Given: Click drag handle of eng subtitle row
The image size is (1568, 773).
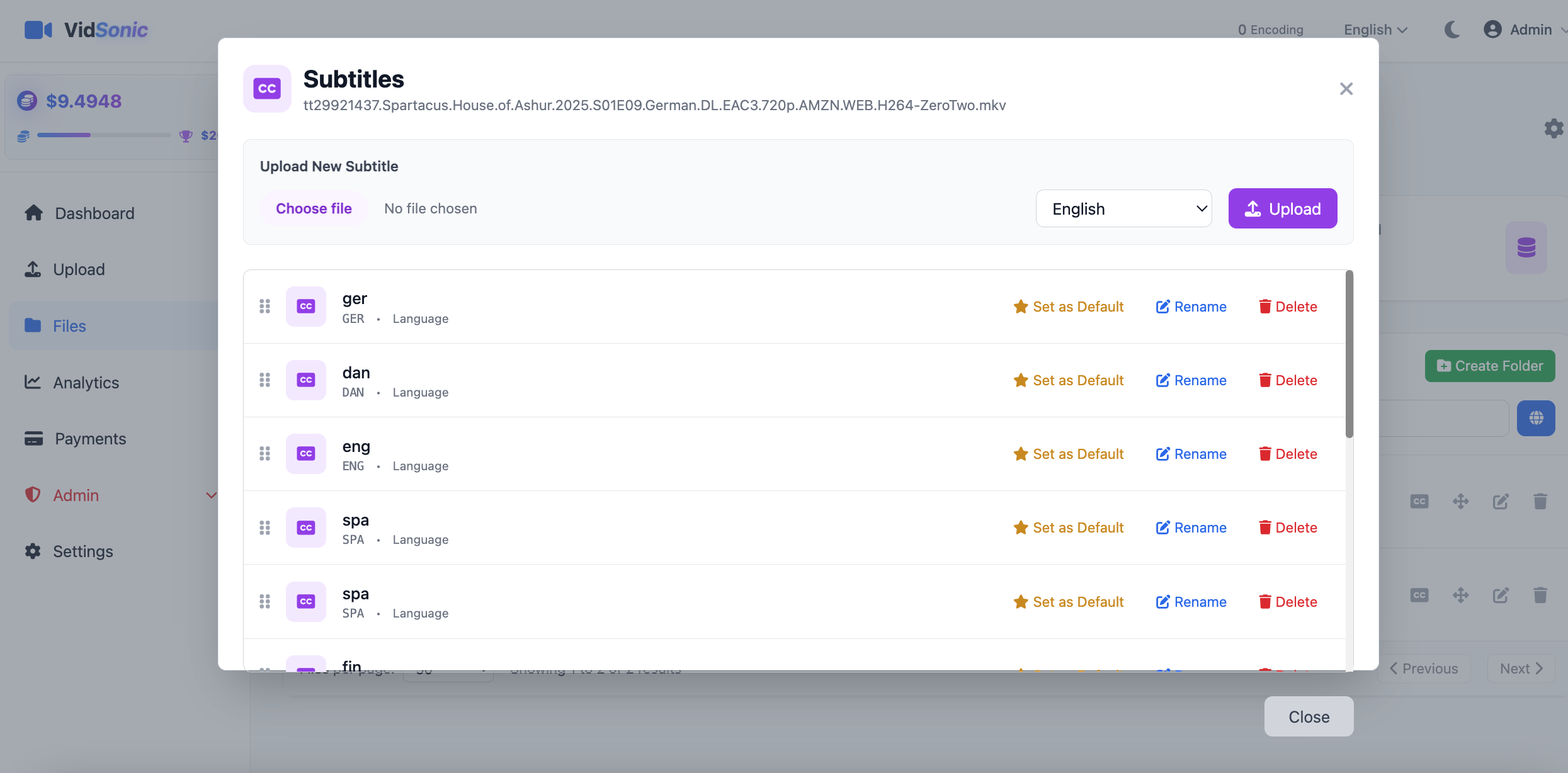Looking at the screenshot, I should click(x=264, y=454).
